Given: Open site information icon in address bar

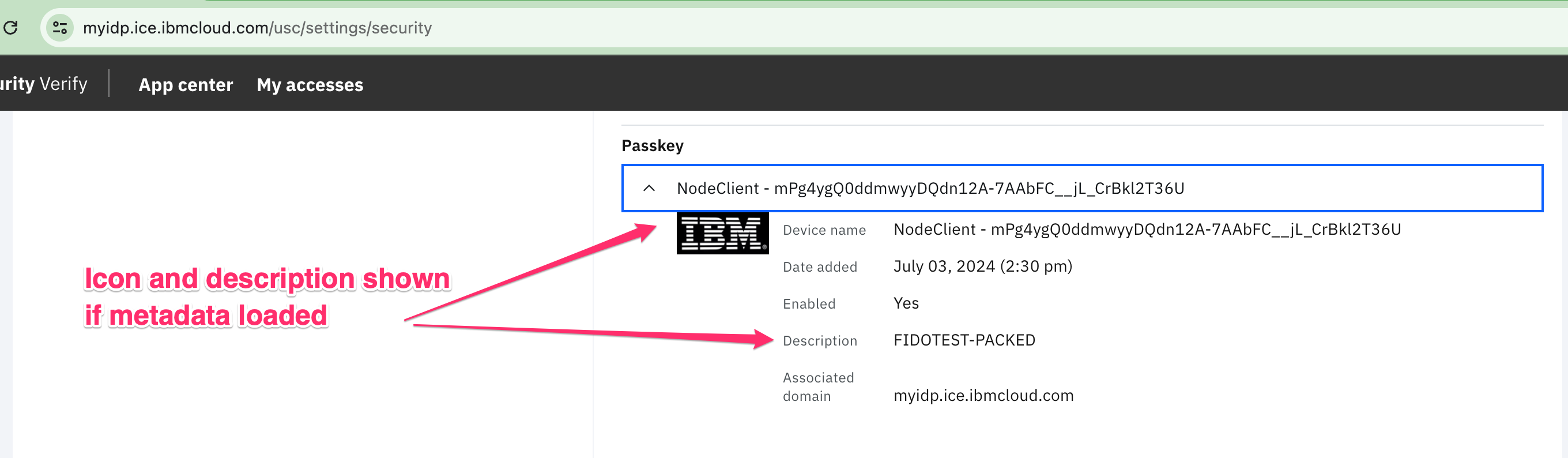Looking at the screenshot, I should [x=61, y=28].
